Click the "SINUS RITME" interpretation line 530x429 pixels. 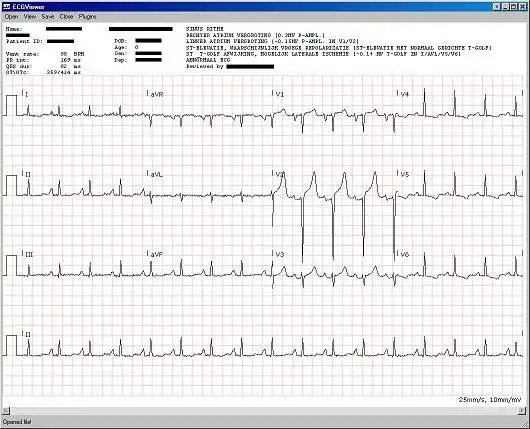[204, 29]
